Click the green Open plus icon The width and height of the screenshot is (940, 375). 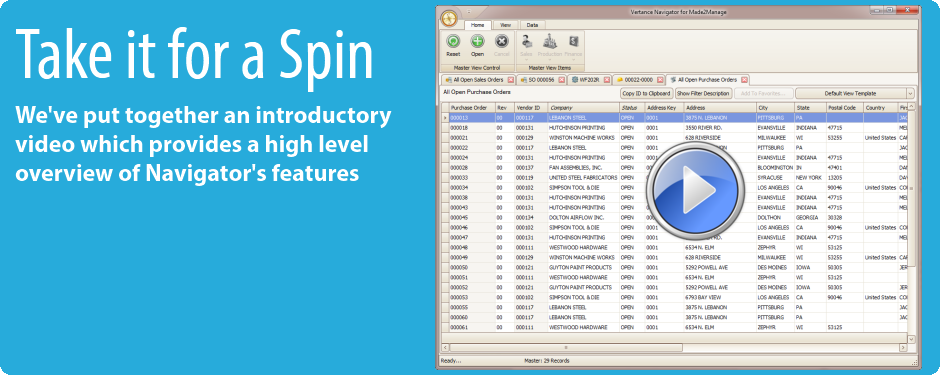click(x=477, y=41)
